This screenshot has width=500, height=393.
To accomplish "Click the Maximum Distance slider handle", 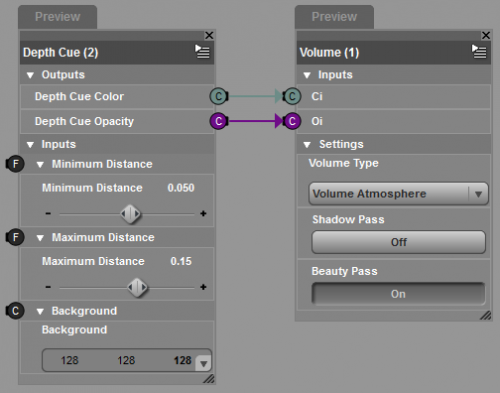I will pos(137,287).
